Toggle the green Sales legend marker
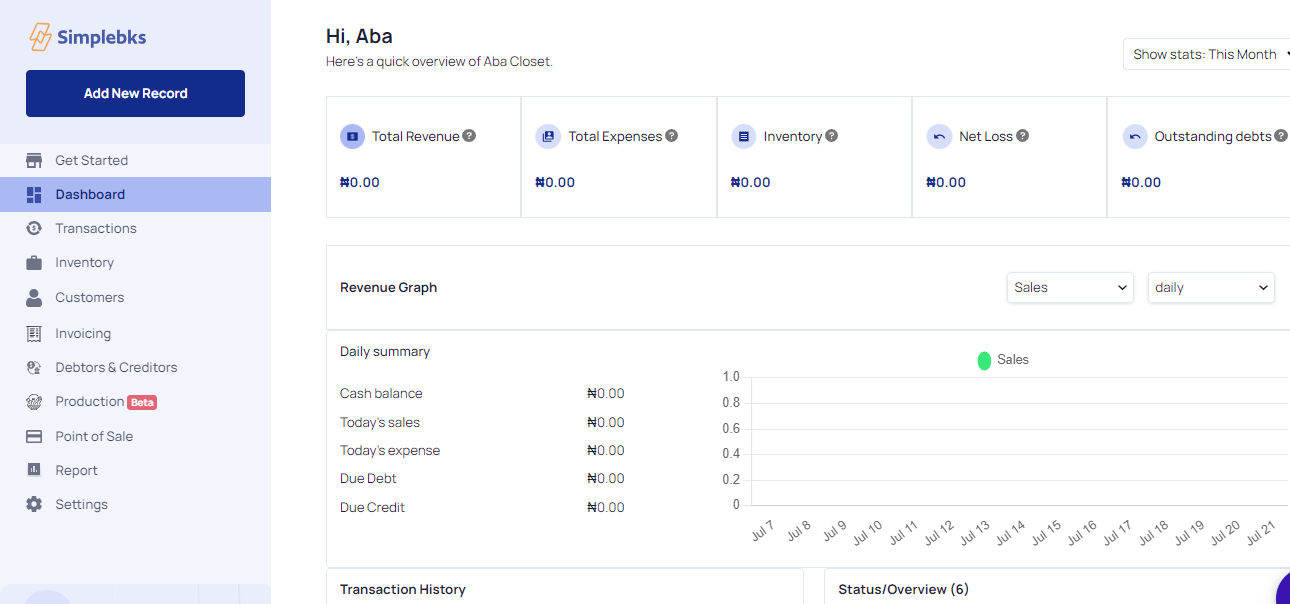 984,360
